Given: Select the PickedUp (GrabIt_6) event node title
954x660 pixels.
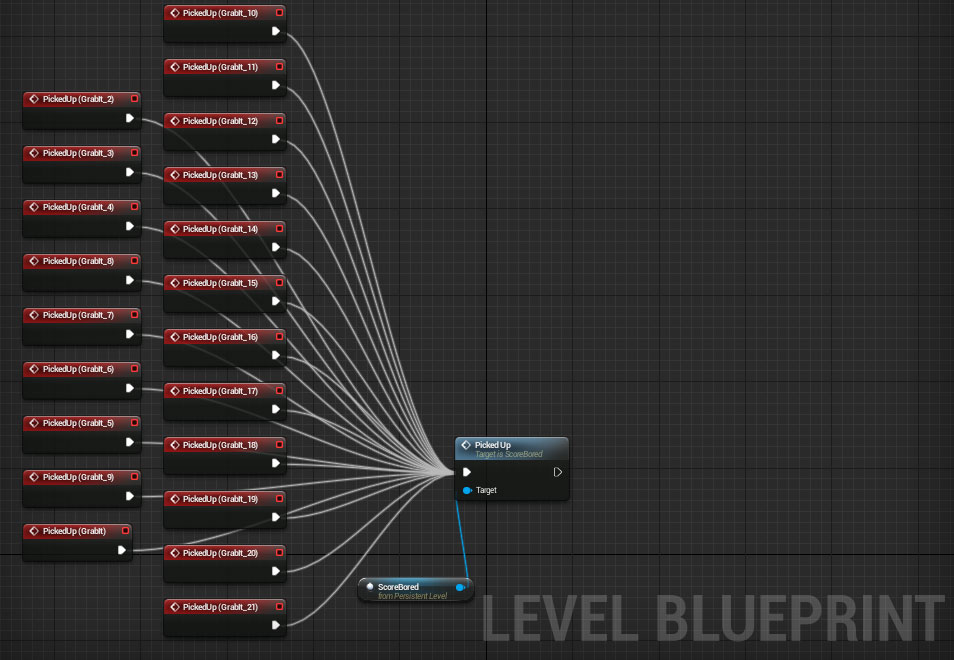Looking at the screenshot, I should point(78,369).
